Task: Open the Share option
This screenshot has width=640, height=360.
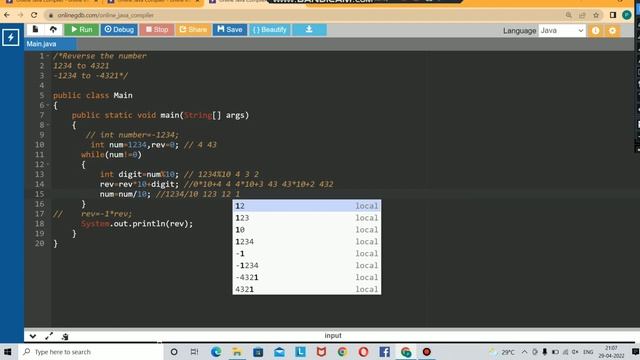Action: tap(193, 29)
